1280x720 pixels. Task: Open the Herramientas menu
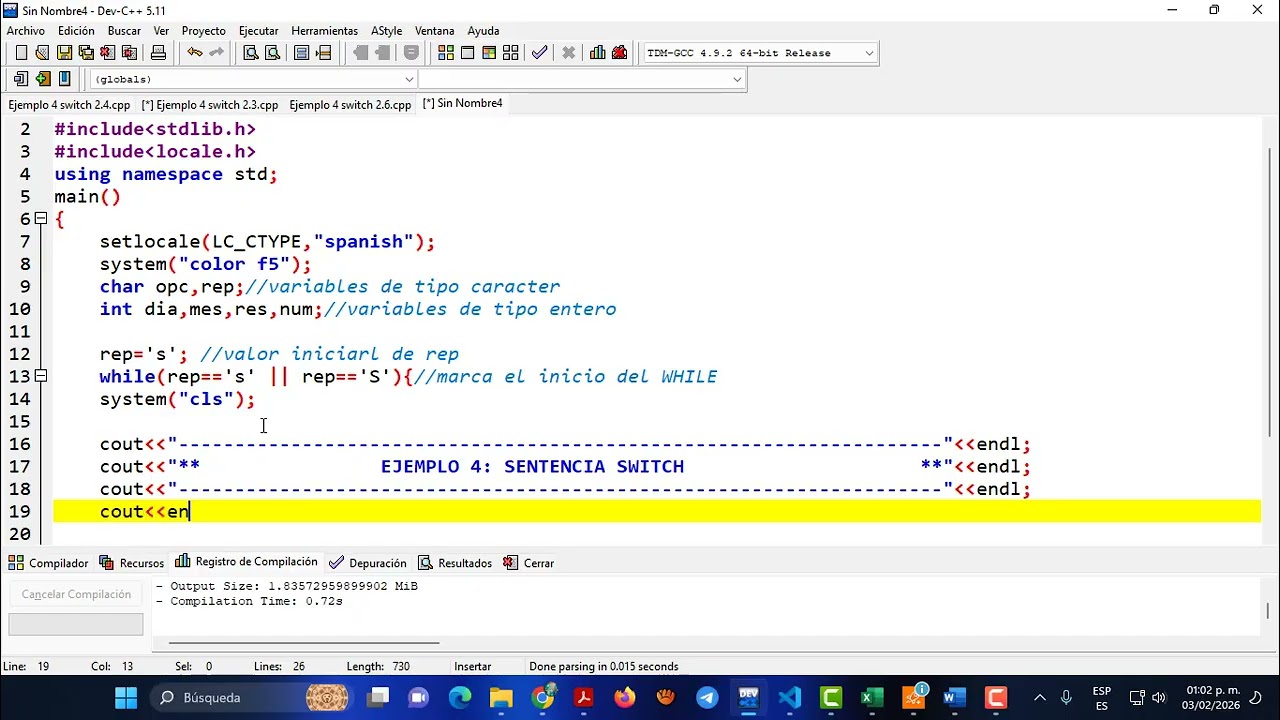coord(325,31)
